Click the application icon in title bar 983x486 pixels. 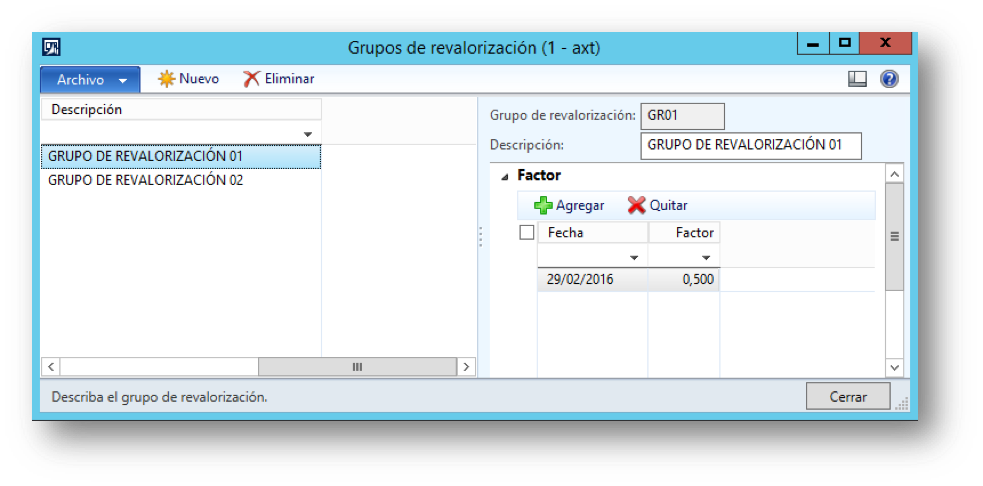pyautogui.click(x=51, y=47)
